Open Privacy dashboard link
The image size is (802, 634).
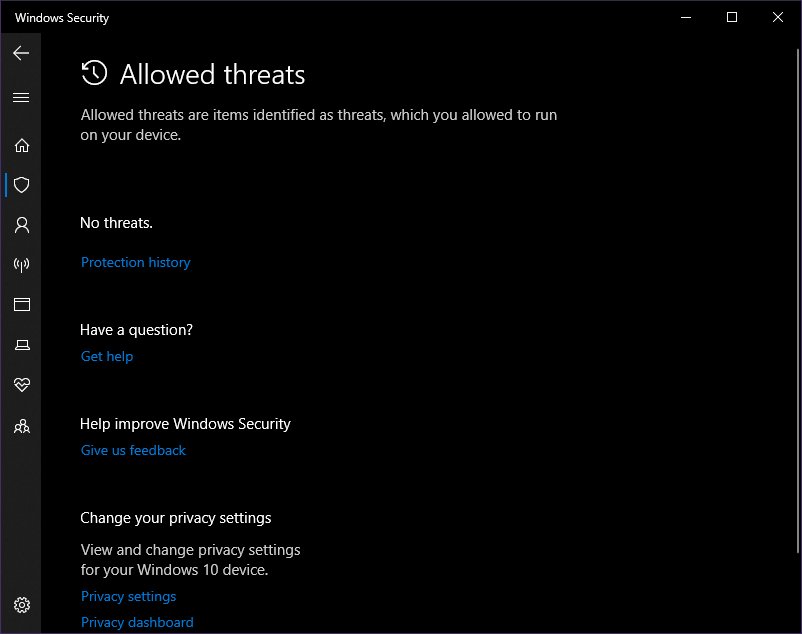[x=137, y=622]
